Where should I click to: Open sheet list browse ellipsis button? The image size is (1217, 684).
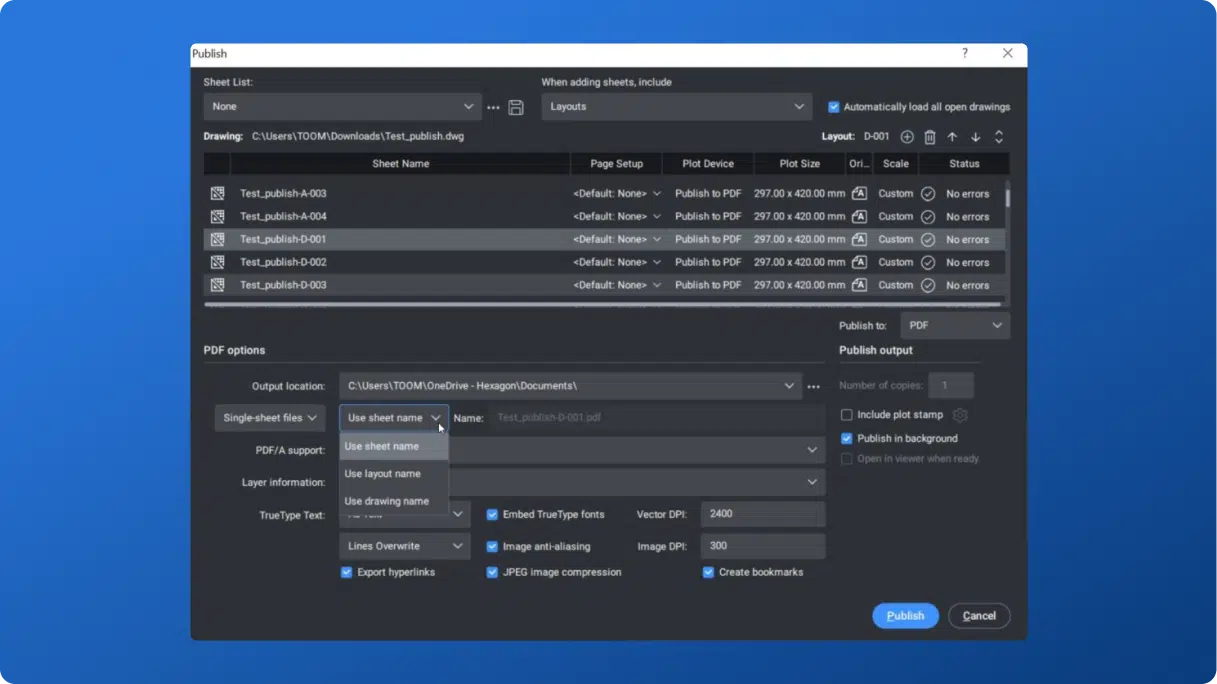493,107
